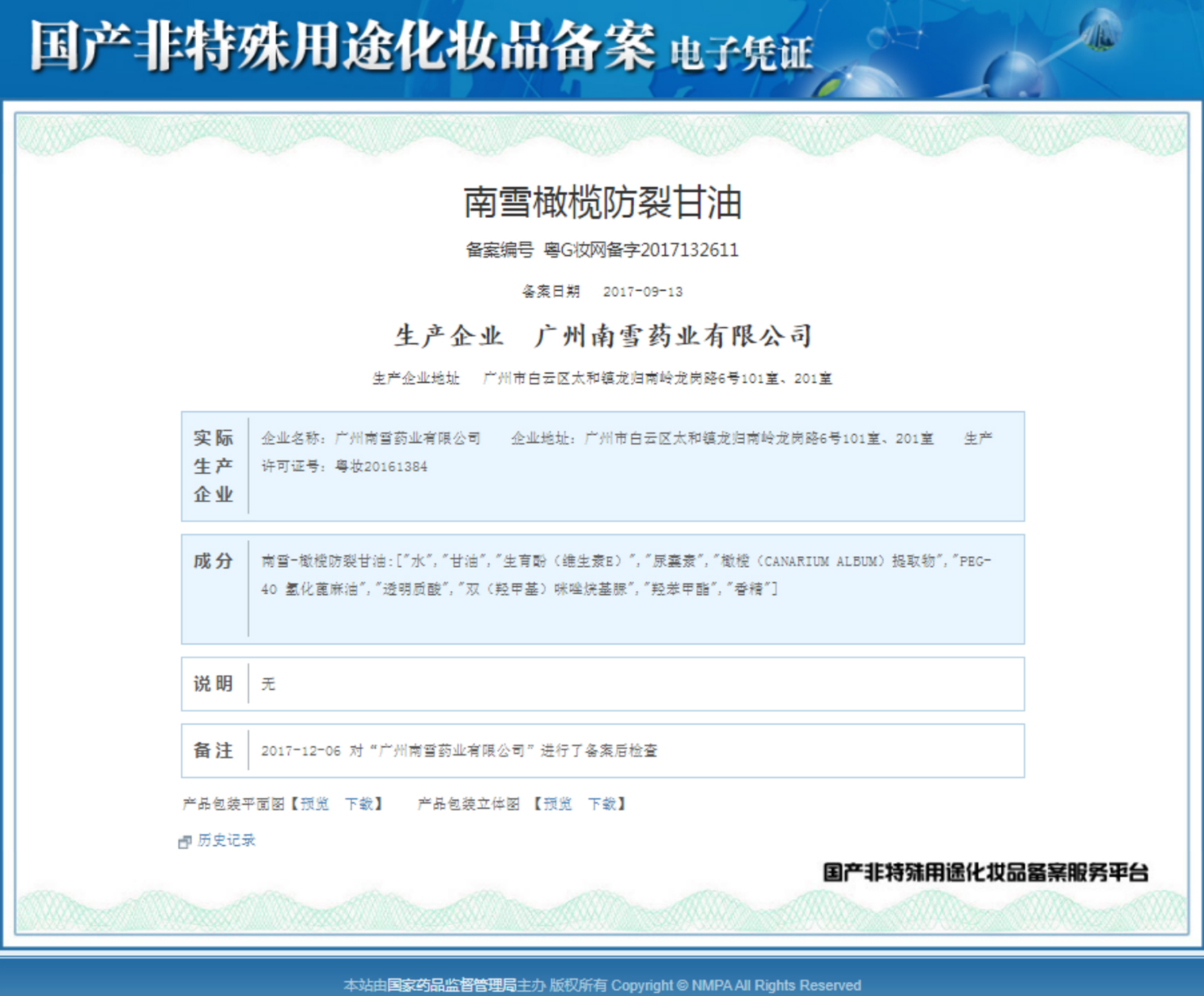Click the product title 南雪橄榄防裂甘油
1204x996 pixels.
602,203
